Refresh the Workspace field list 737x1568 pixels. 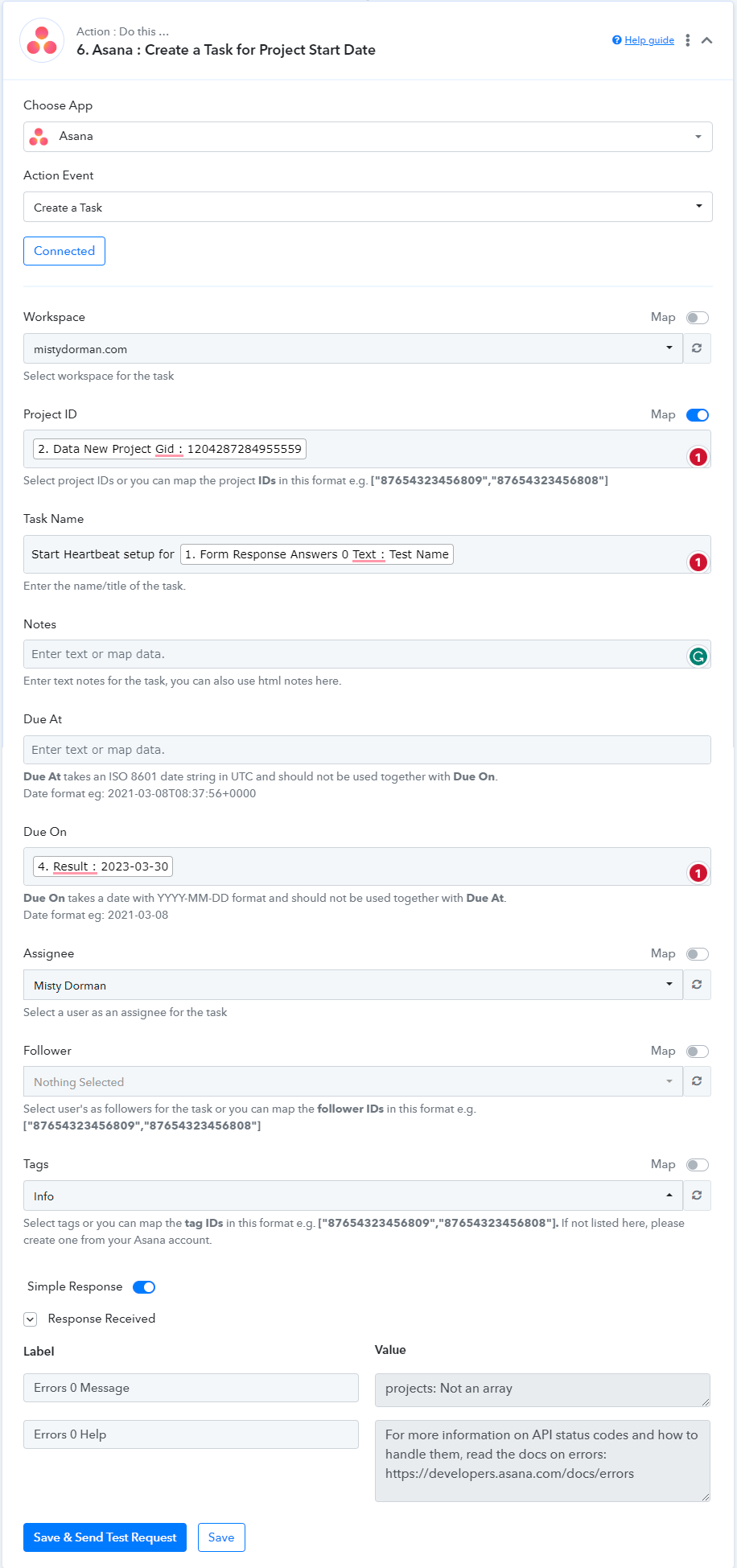click(697, 348)
